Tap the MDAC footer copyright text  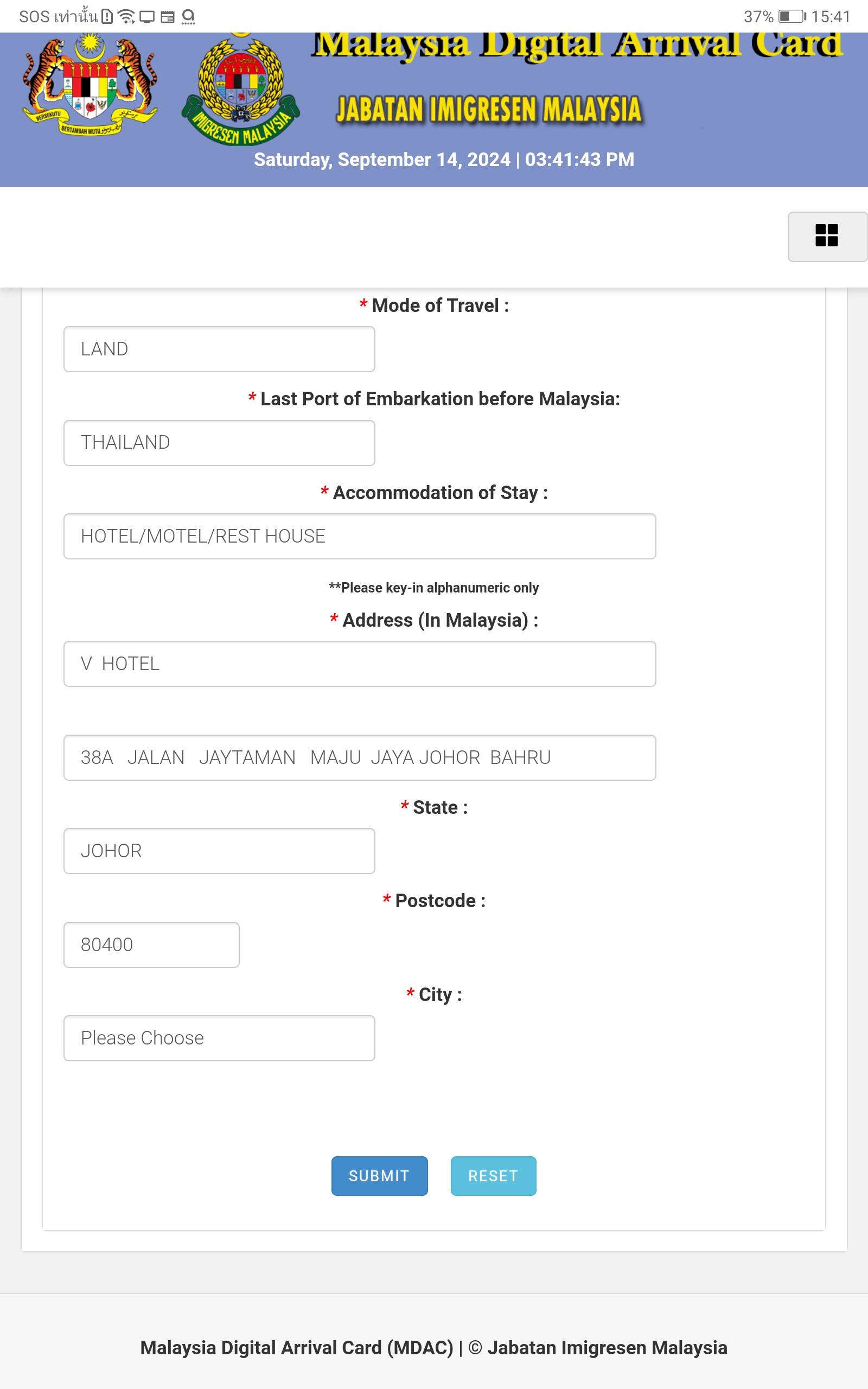[434, 1347]
